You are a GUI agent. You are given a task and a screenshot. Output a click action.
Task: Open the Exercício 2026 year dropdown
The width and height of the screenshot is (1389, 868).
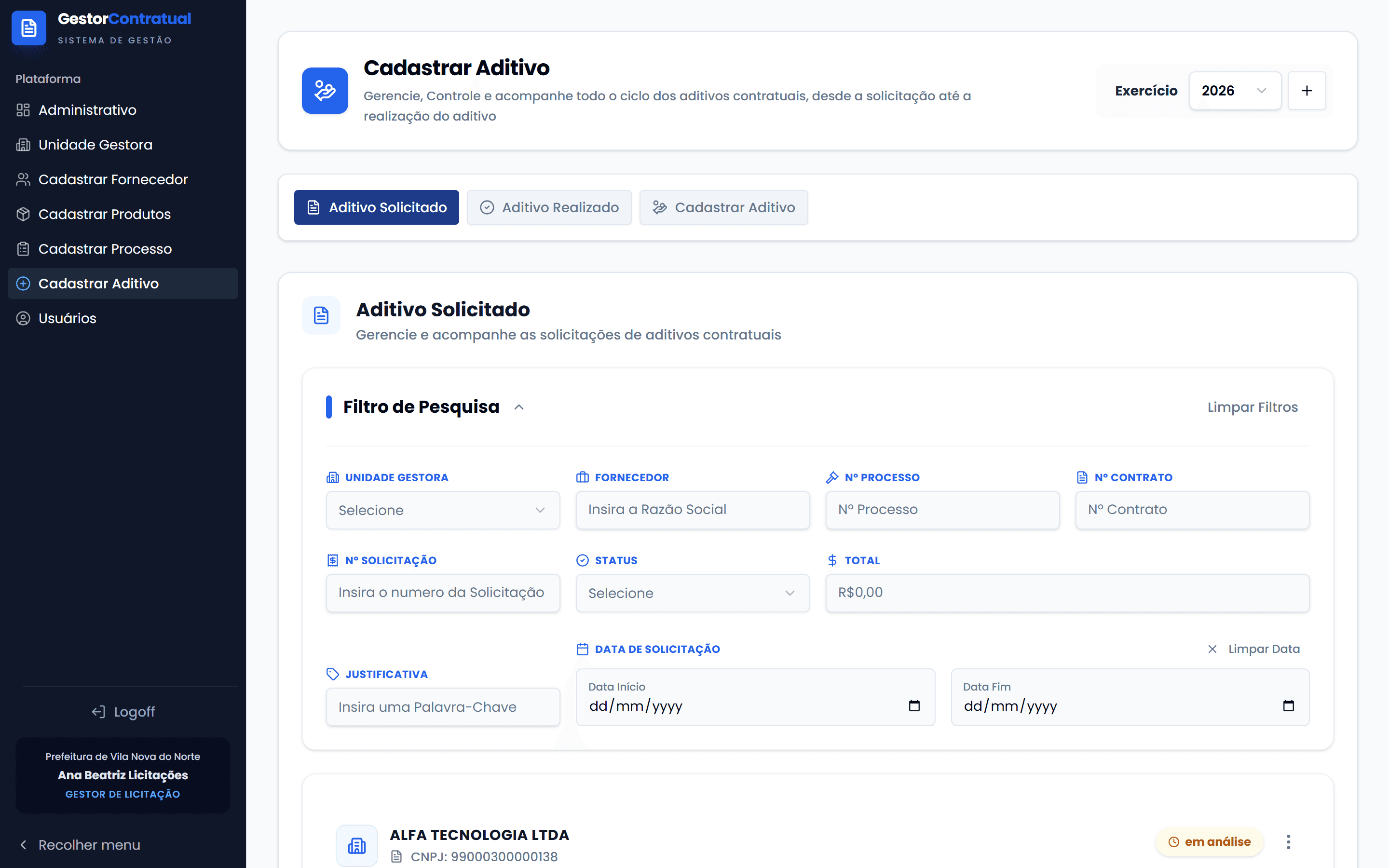click(x=1235, y=91)
